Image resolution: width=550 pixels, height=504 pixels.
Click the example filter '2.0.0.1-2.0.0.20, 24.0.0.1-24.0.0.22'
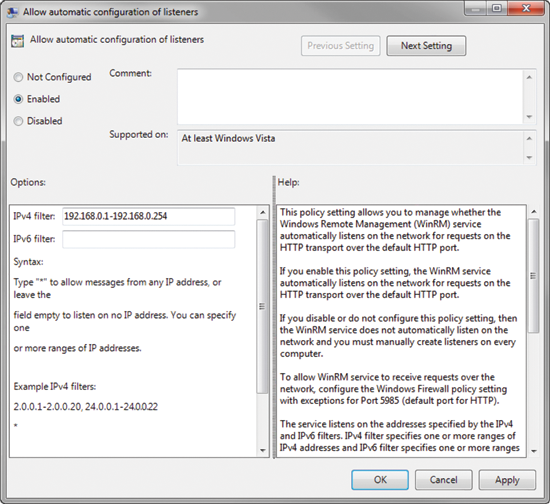point(86,407)
